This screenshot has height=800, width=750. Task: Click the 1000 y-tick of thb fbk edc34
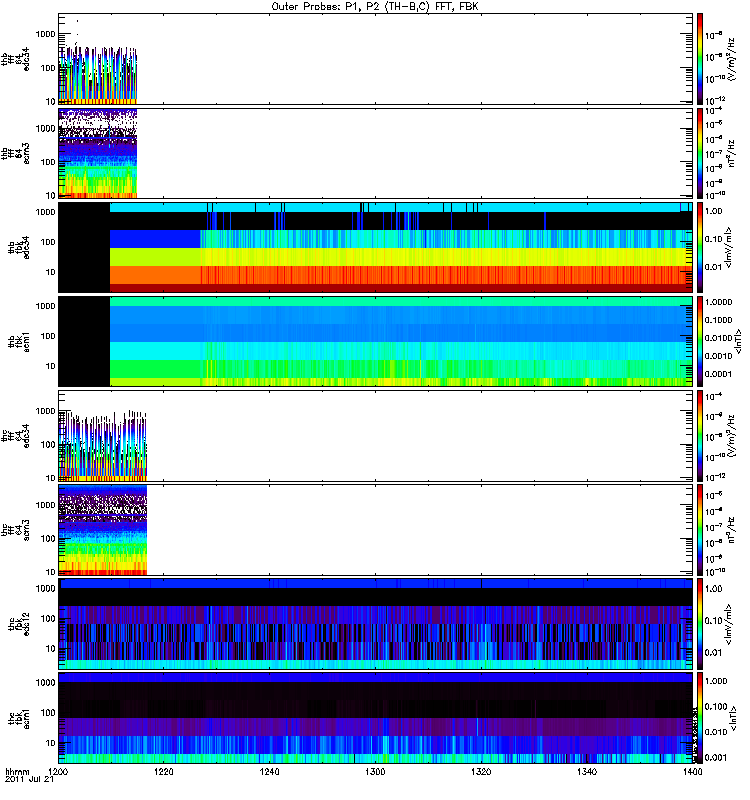pyautogui.click(x=46, y=212)
